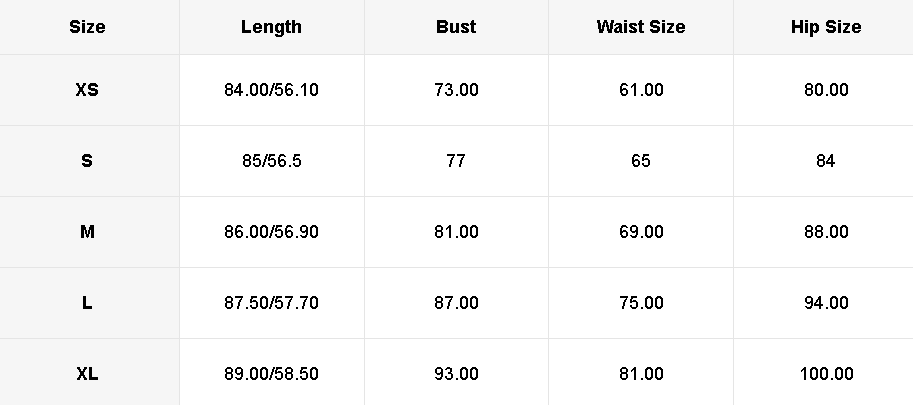Select the XS size row label
The width and height of the screenshot is (913, 405).
pos(87,90)
